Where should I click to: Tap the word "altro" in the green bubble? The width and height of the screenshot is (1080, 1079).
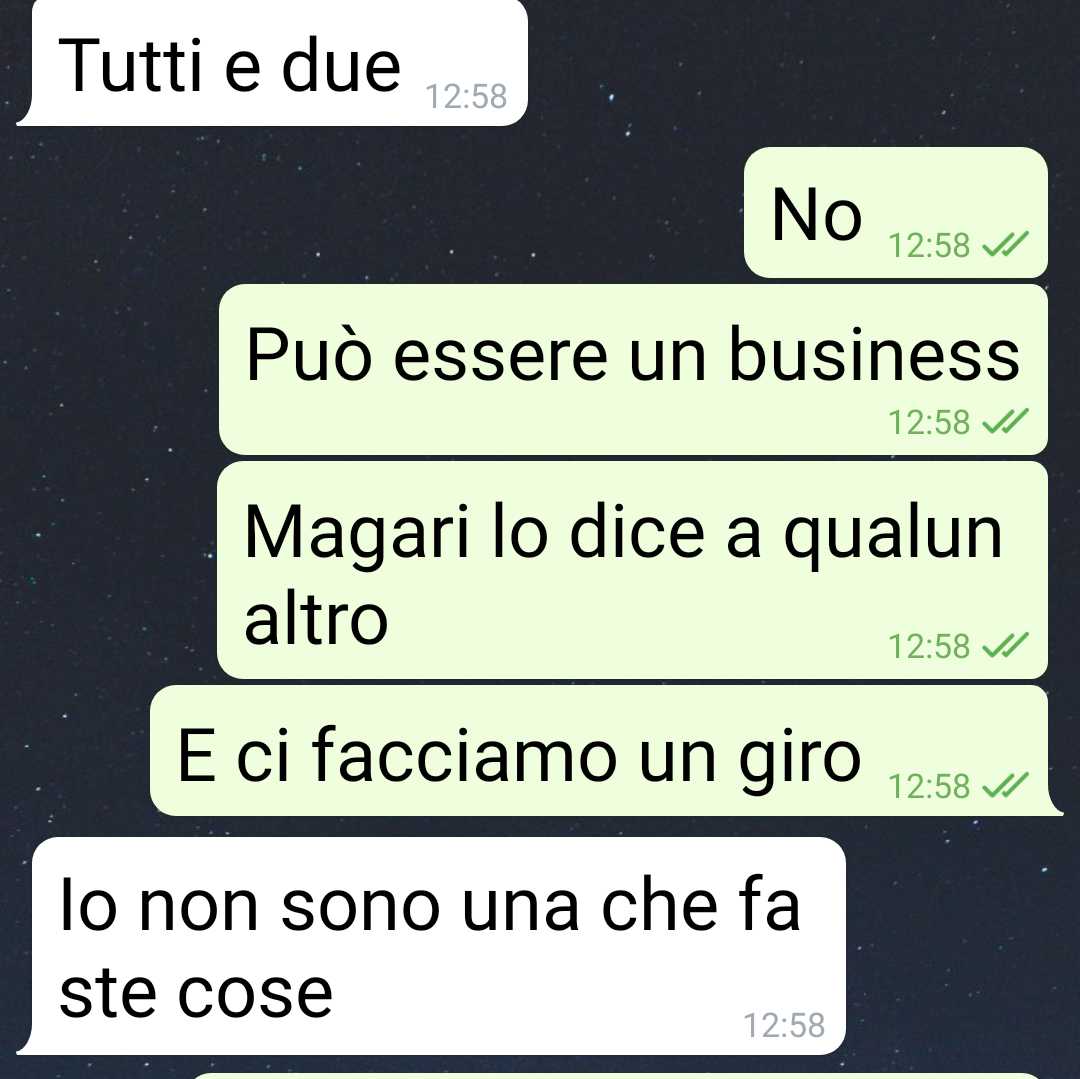pyautogui.click(x=316, y=618)
